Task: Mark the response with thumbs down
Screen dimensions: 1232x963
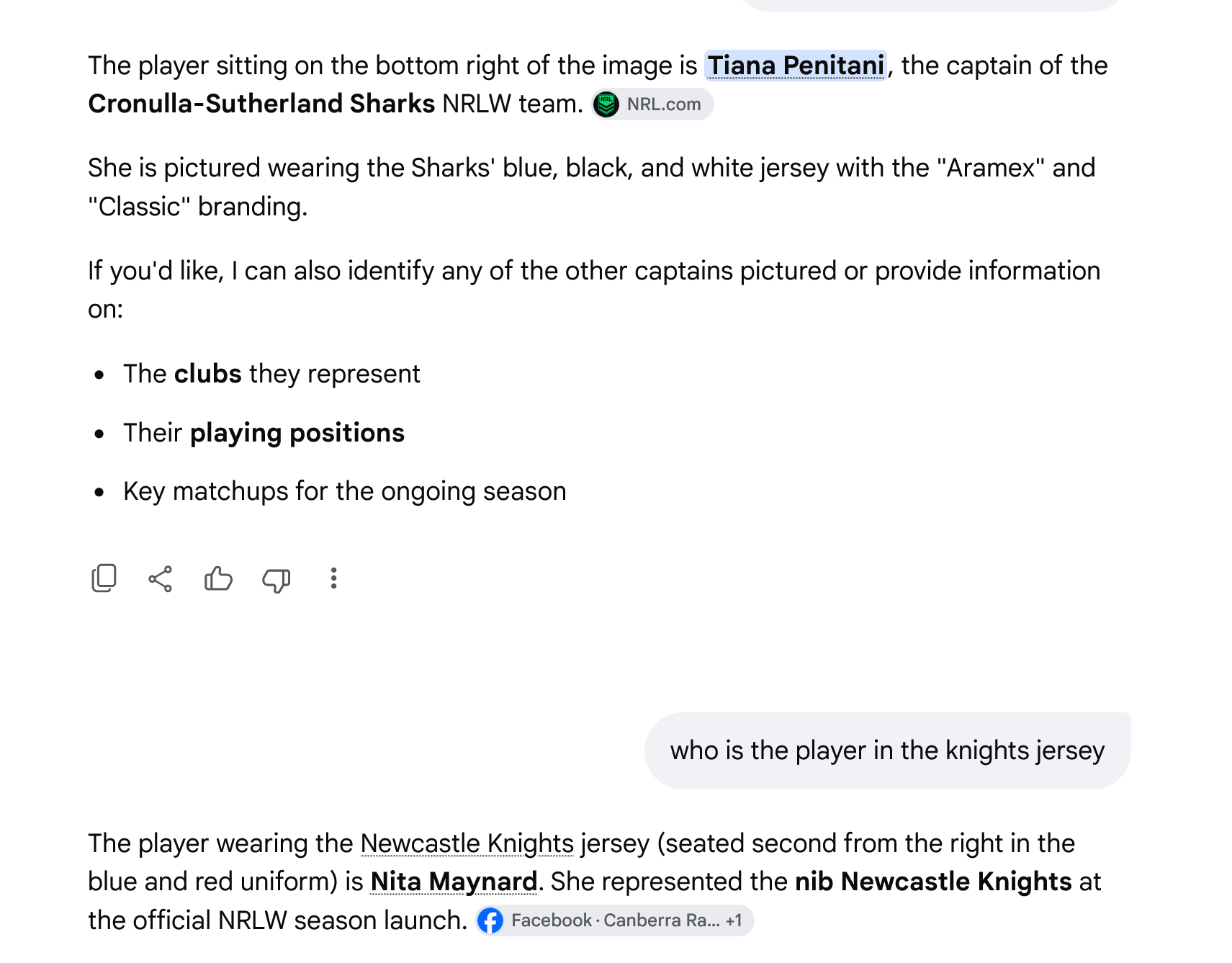Action: [x=276, y=580]
